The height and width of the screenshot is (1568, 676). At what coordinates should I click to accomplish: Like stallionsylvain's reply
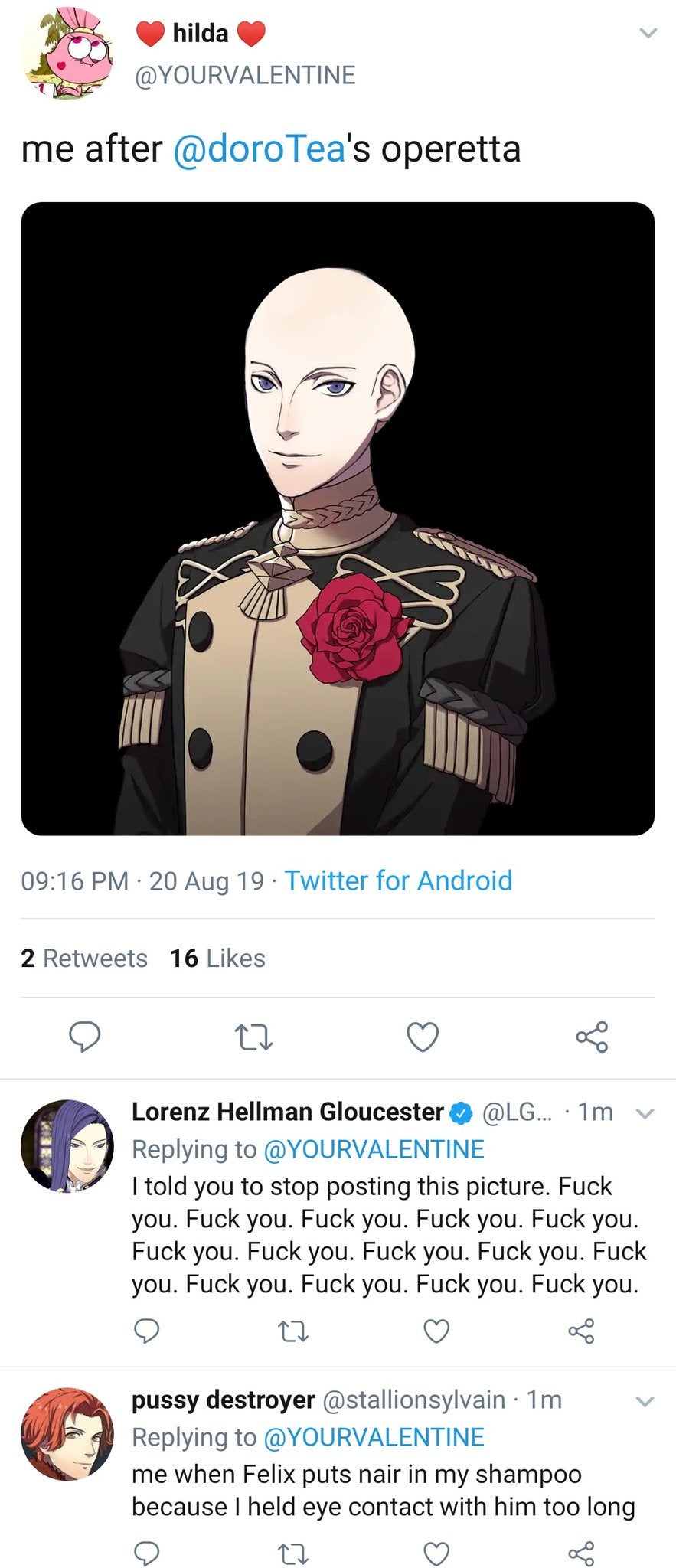(436, 1554)
